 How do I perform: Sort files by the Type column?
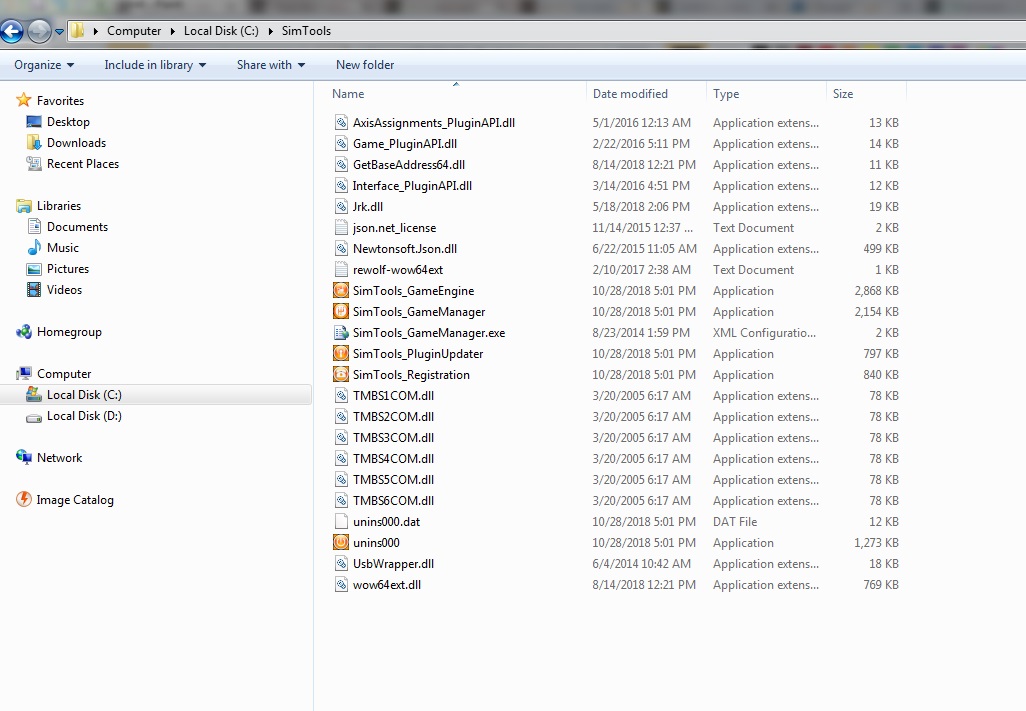coord(766,94)
